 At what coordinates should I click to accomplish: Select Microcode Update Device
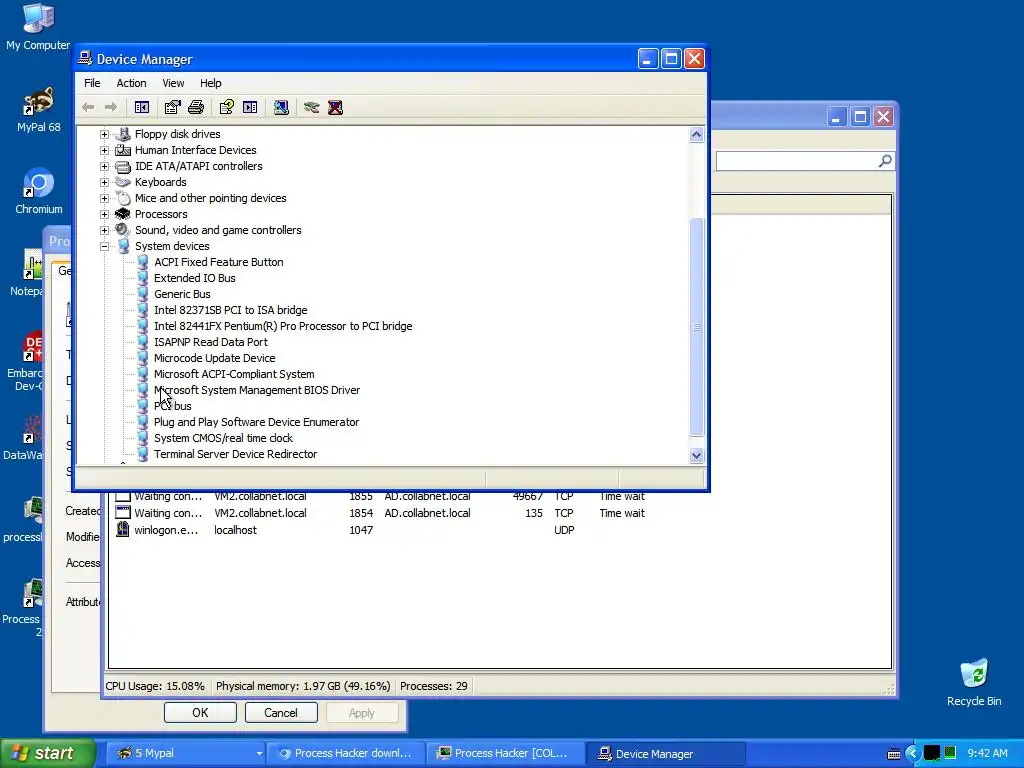pyautogui.click(x=215, y=358)
